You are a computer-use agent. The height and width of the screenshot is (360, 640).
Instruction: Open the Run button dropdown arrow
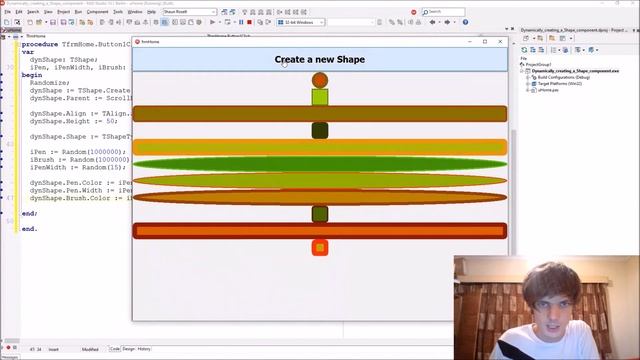coord(219,22)
